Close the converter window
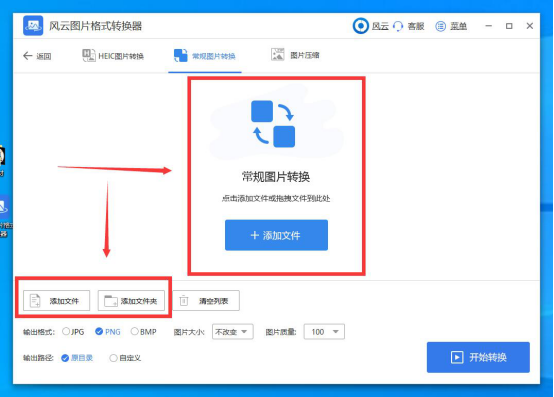This screenshot has width=554, height=397. point(530,26)
